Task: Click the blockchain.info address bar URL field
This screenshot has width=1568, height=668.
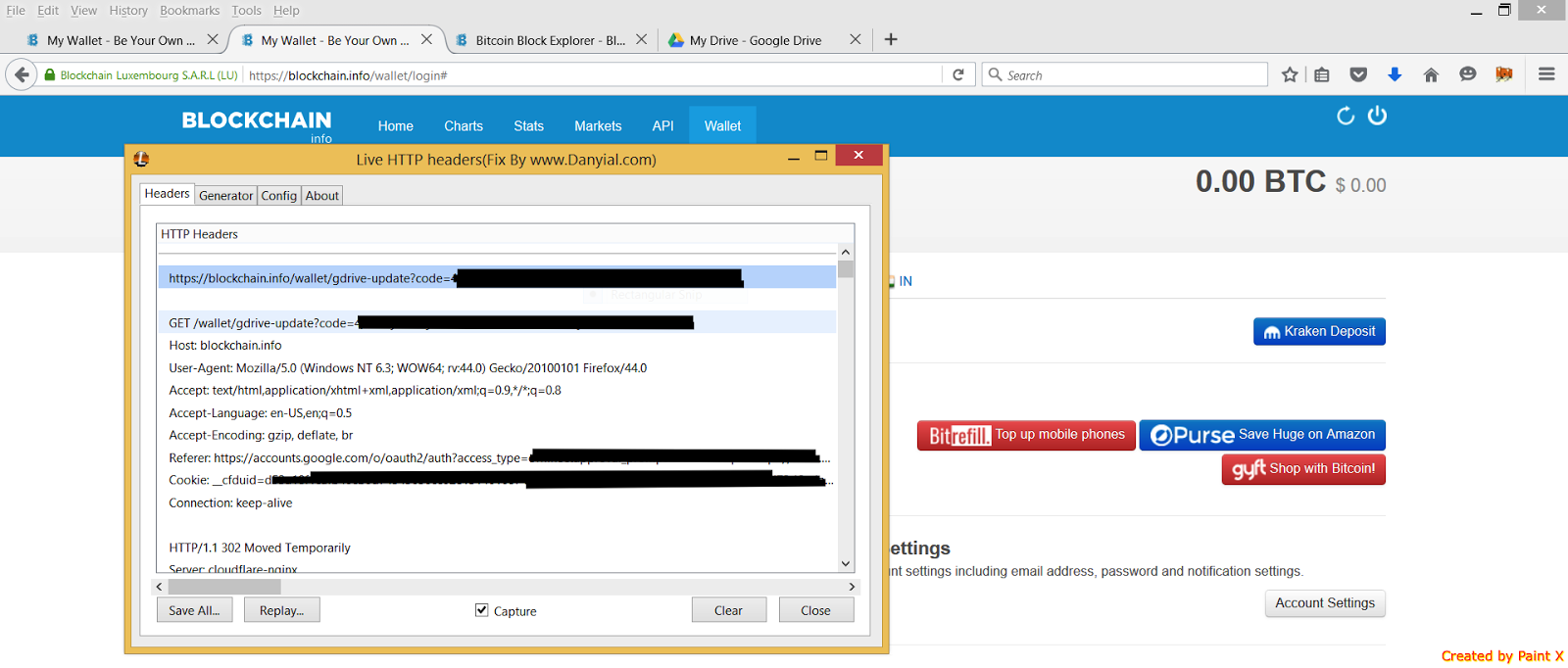Action: point(592,75)
